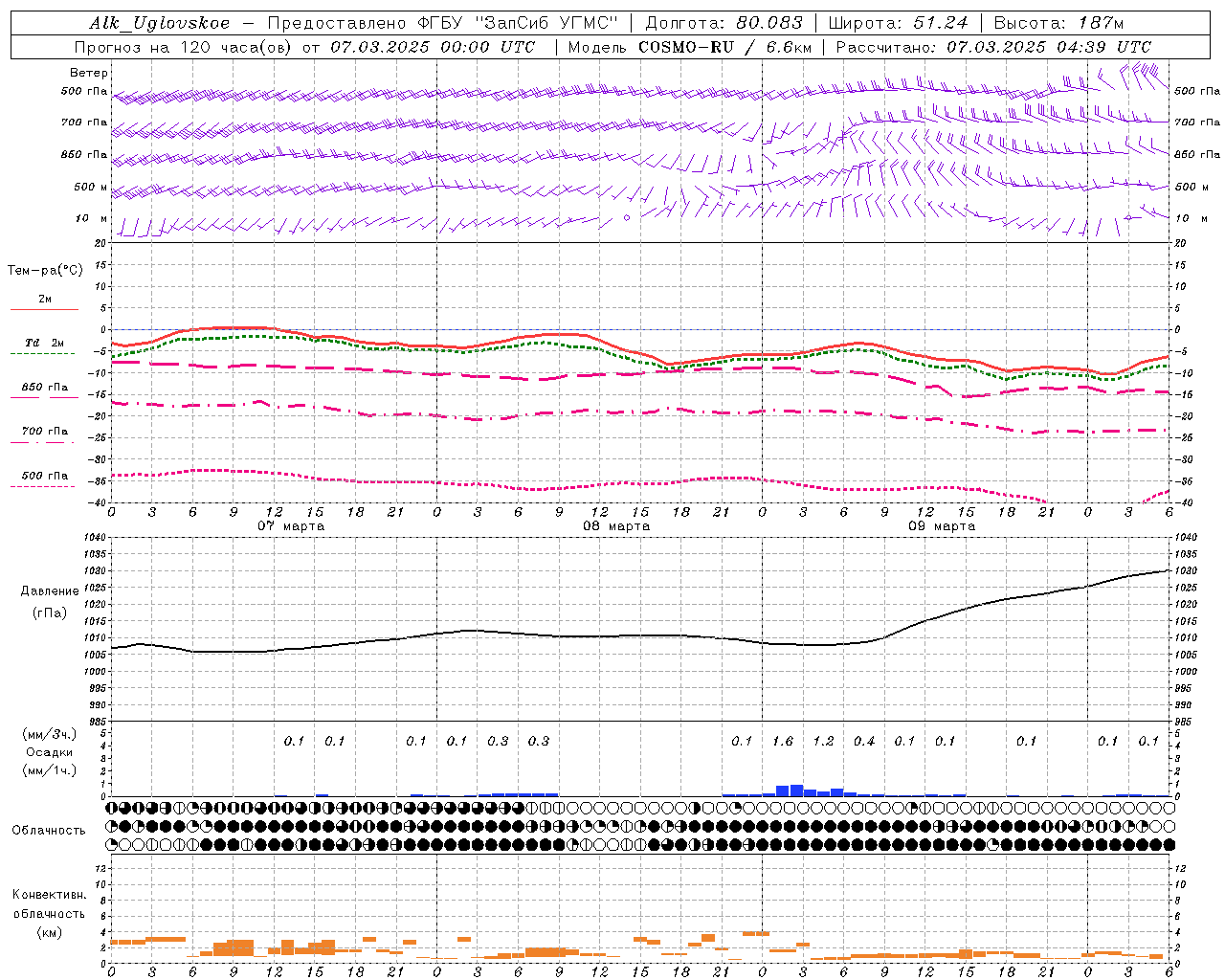
Task: Click the 1.2 precipitation amount value
Action: 823,741
